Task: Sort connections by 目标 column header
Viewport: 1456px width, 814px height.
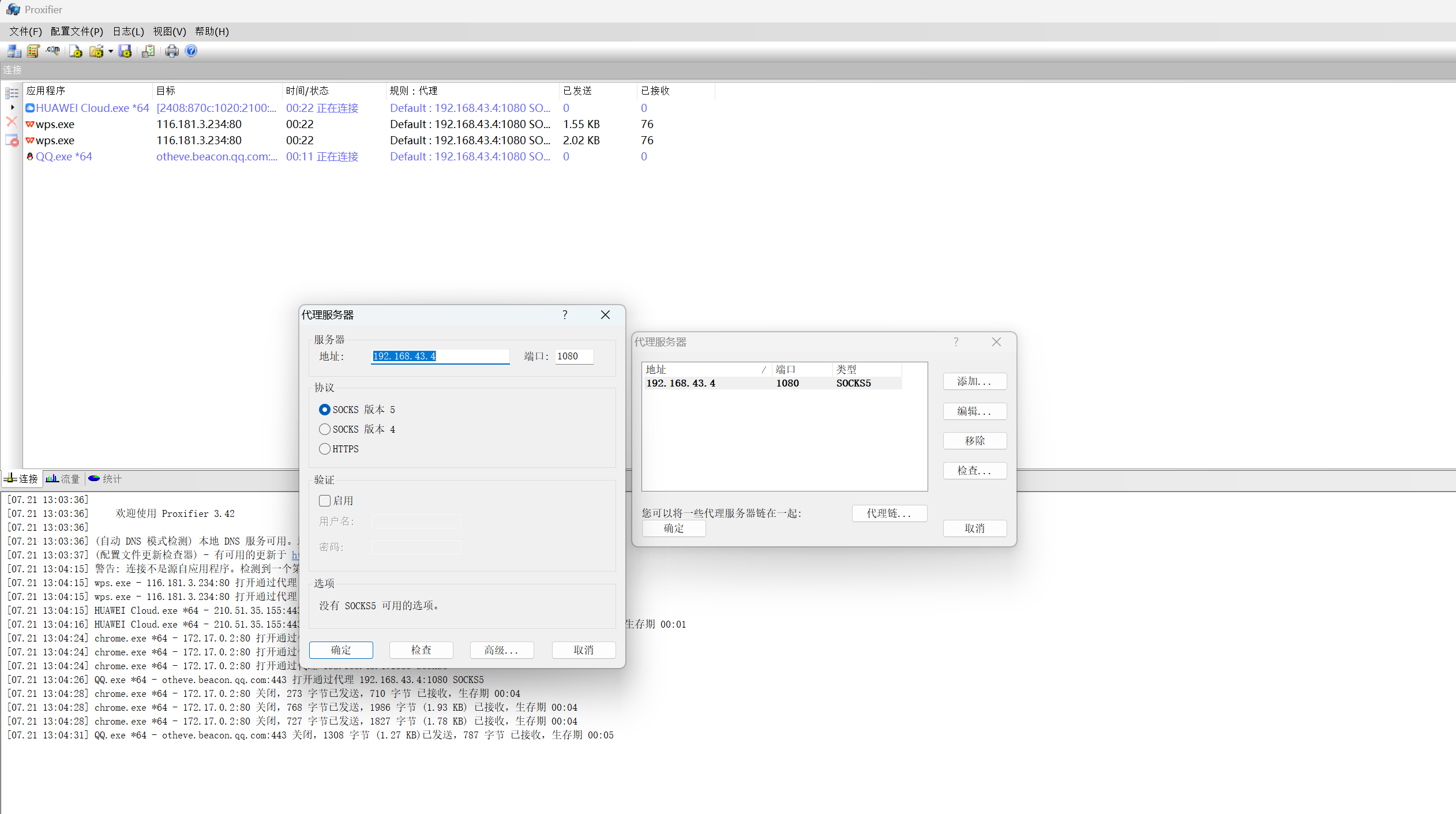Action: 217,91
